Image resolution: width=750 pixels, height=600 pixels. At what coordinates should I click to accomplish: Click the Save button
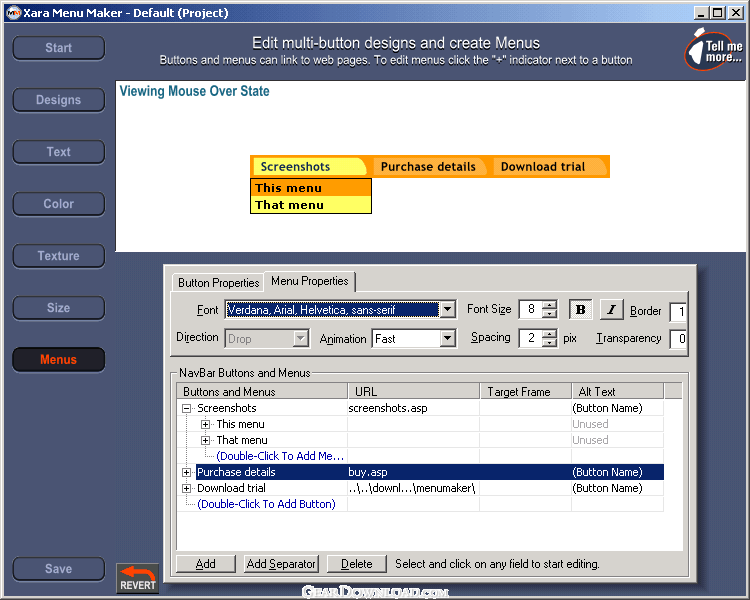point(58,569)
